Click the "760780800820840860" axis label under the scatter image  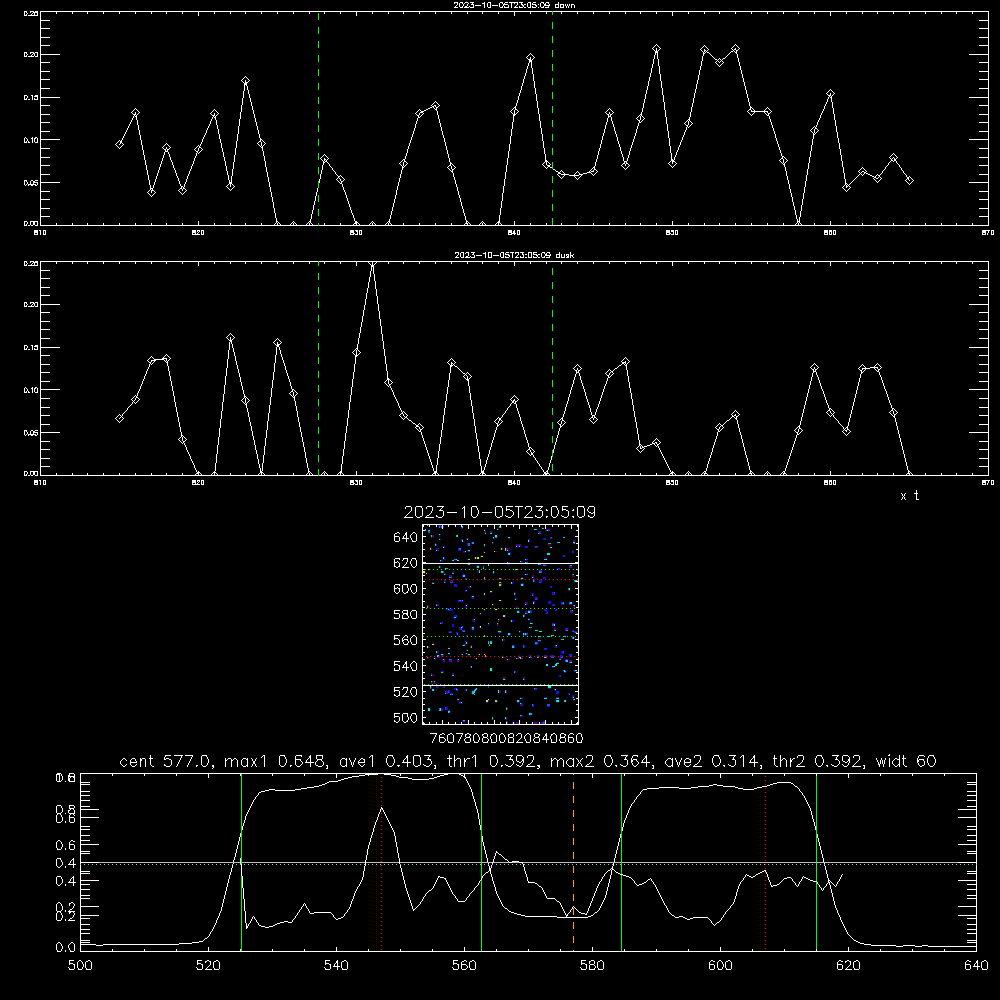point(506,739)
